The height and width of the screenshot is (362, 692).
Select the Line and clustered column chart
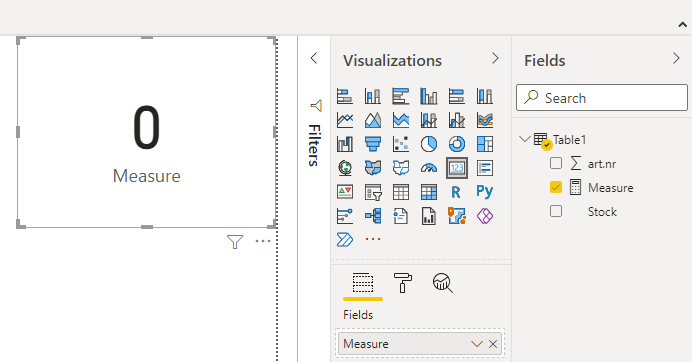[456, 120]
